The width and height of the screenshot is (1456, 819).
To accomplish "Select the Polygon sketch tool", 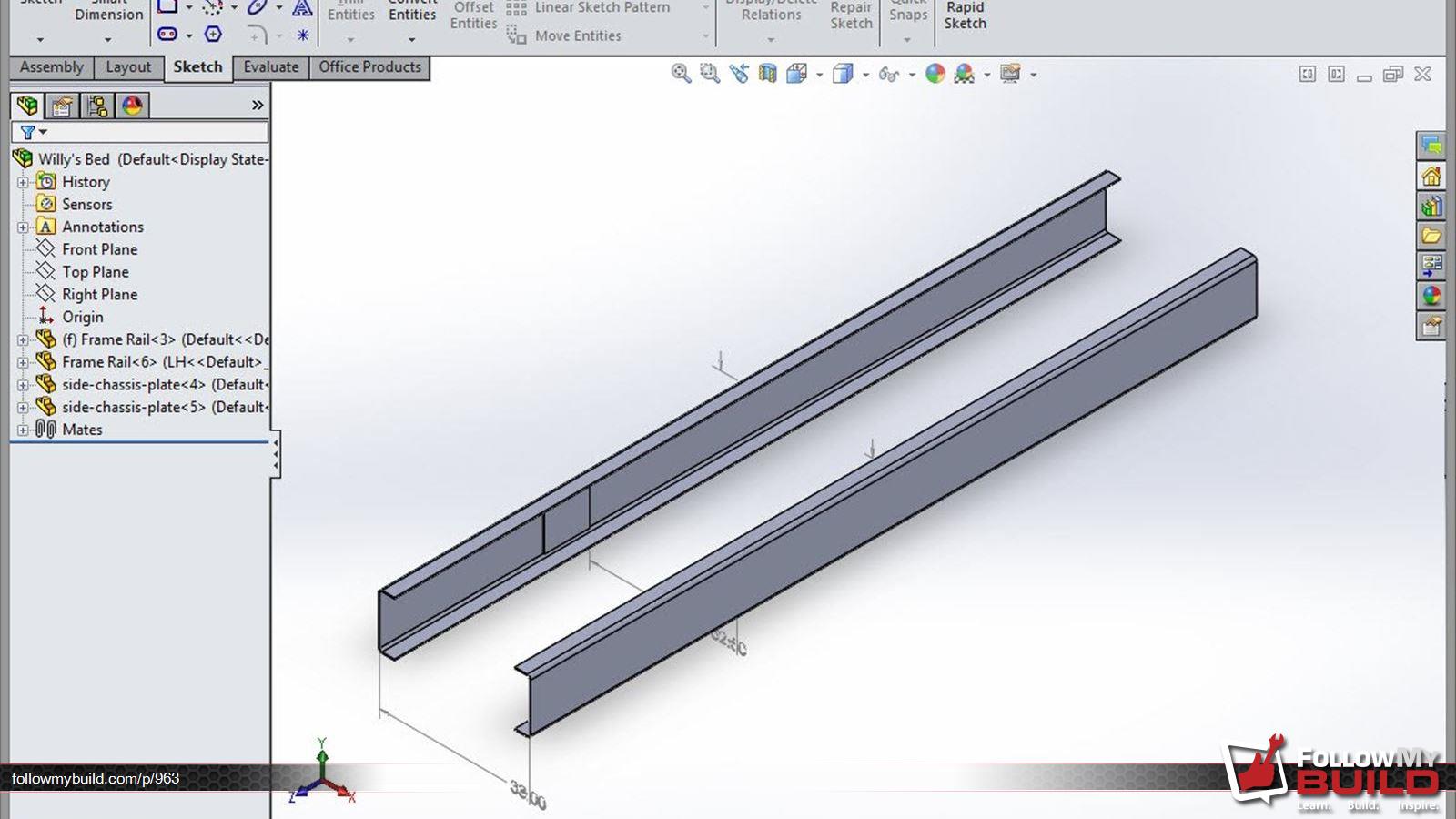I will click(x=213, y=35).
